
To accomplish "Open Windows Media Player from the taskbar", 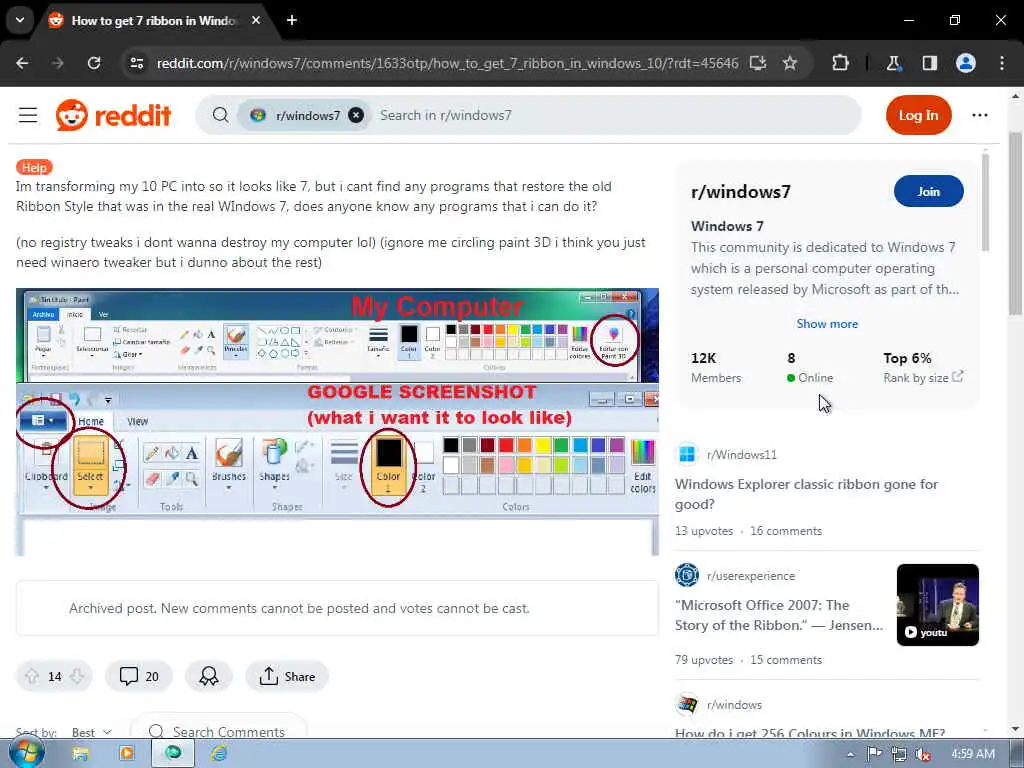I will [x=126, y=754].
